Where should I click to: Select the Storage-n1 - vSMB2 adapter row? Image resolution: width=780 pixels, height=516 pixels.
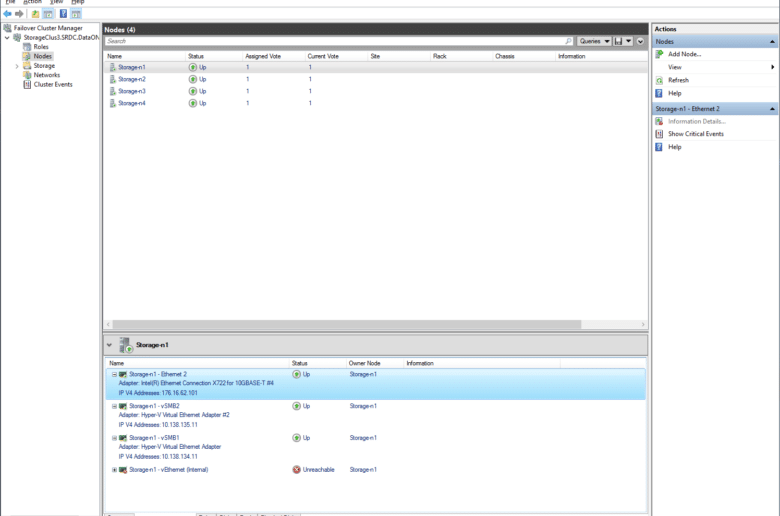pyautogui.click(x=376, y=415)
